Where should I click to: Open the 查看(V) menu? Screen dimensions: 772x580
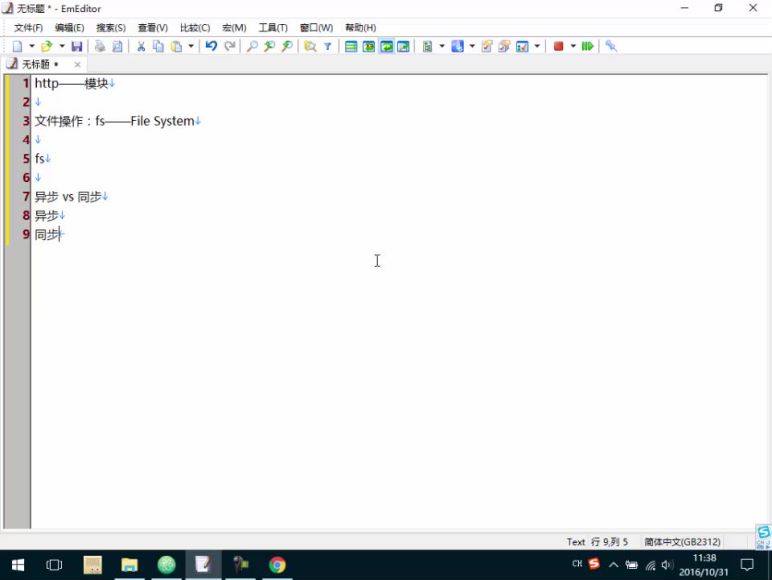point(153,28)
